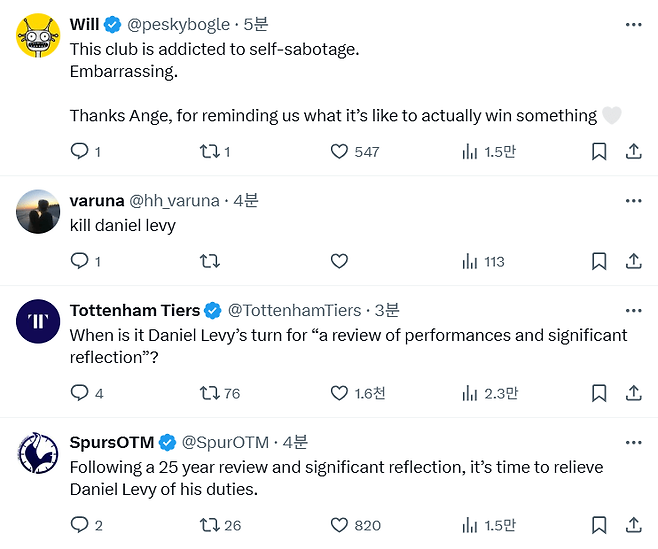Open @TottenhamTiers profile handle

coord(294,310)
